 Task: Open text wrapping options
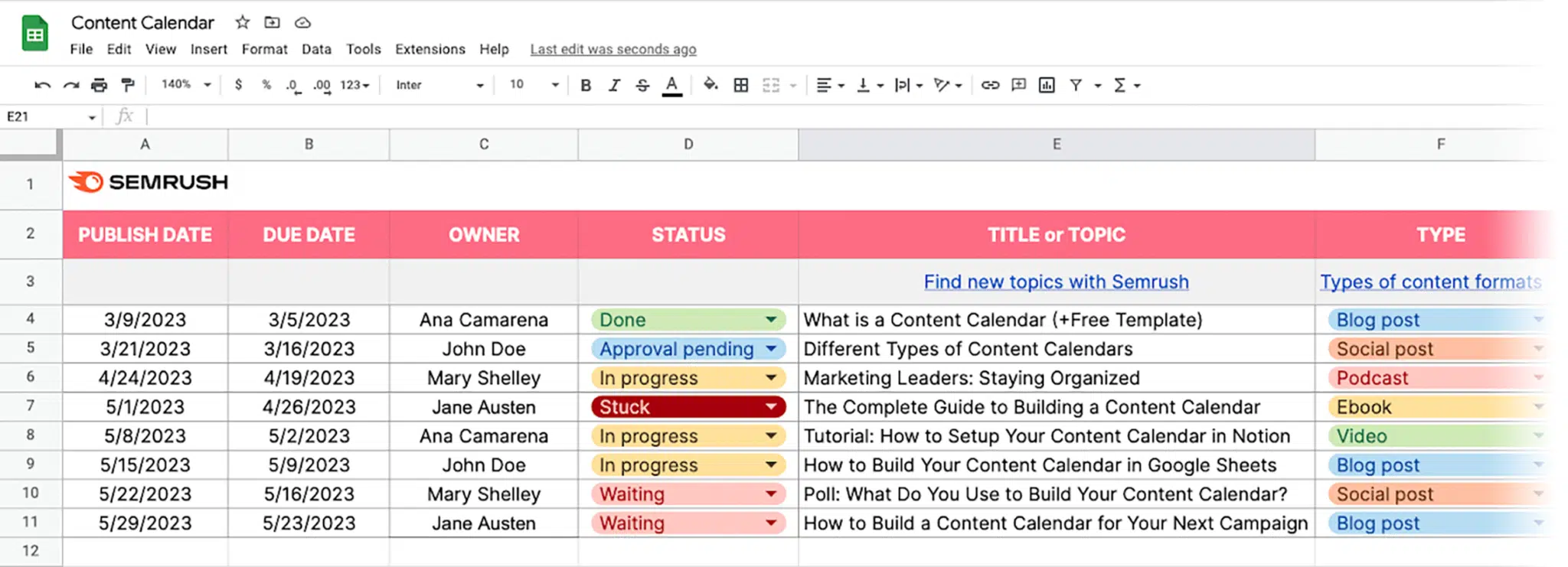(x=908, y=85)
